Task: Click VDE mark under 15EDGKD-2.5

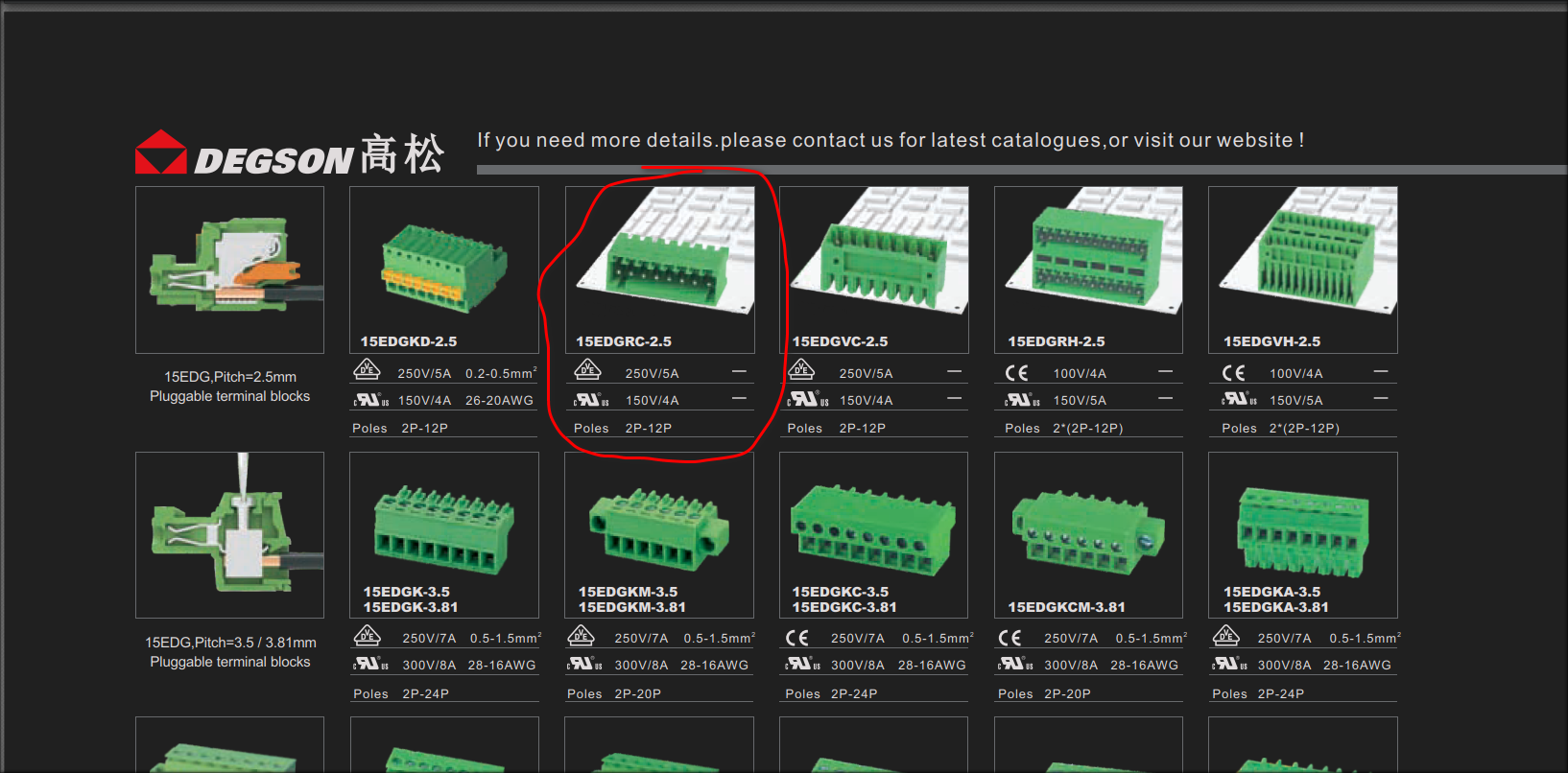Action: 367,369
